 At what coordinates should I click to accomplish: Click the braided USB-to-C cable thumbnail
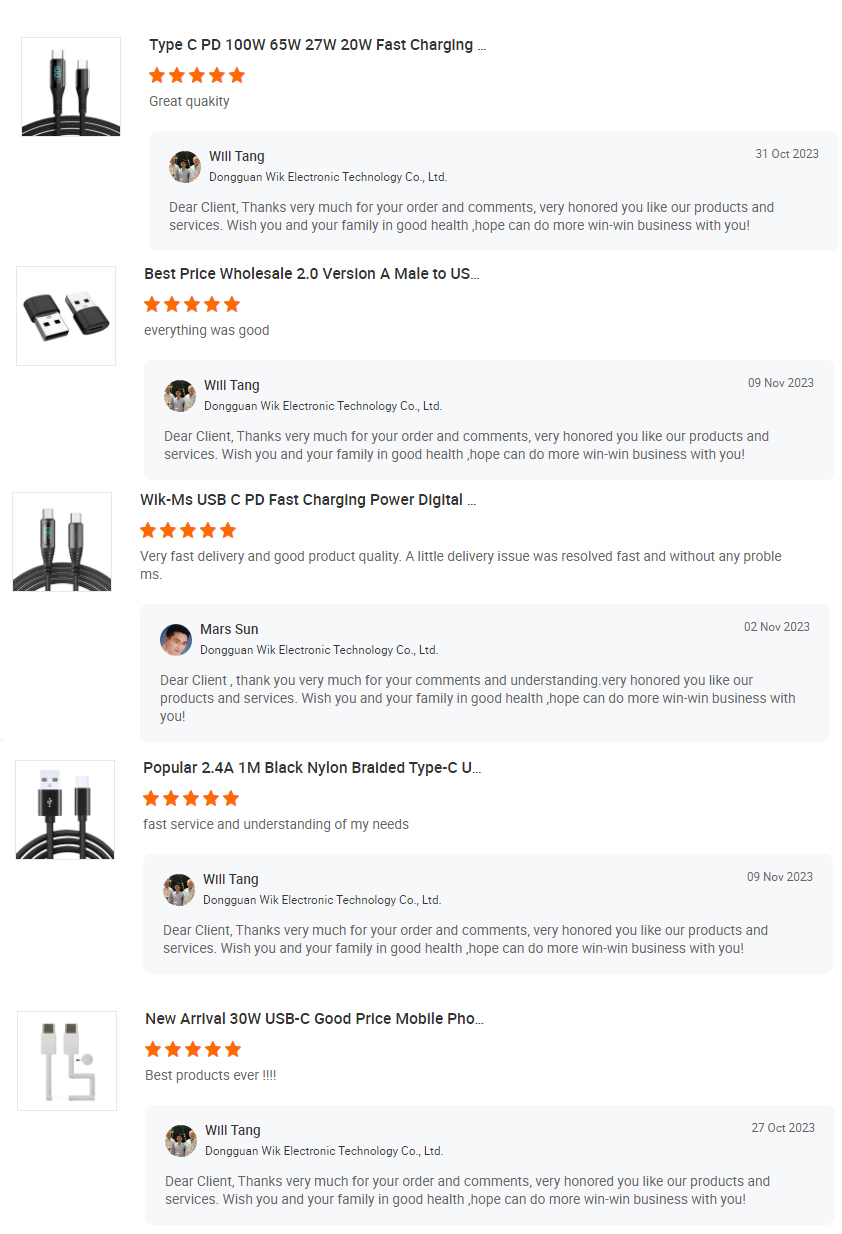[64, 809]
